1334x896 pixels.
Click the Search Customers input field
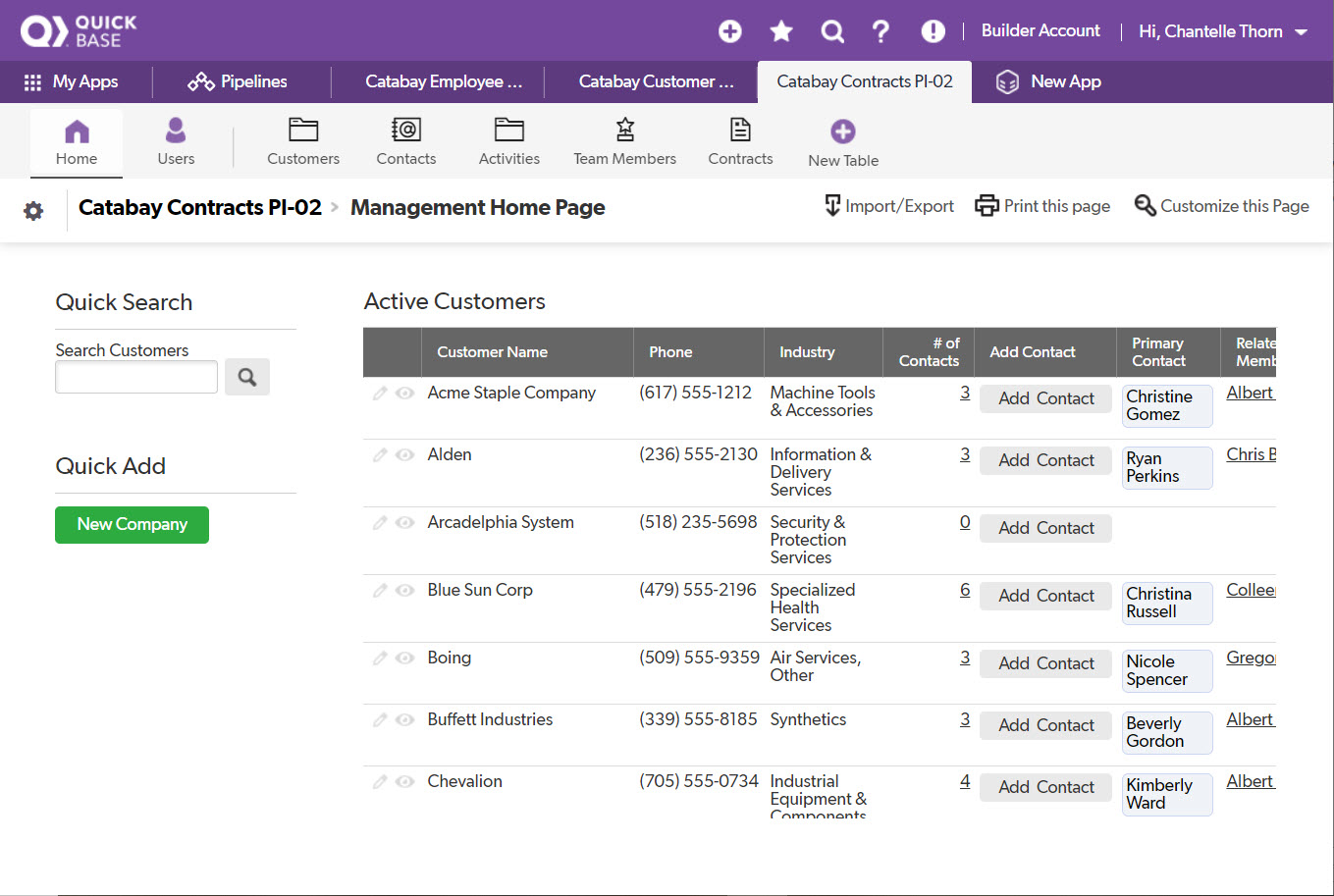coord(136,377)
